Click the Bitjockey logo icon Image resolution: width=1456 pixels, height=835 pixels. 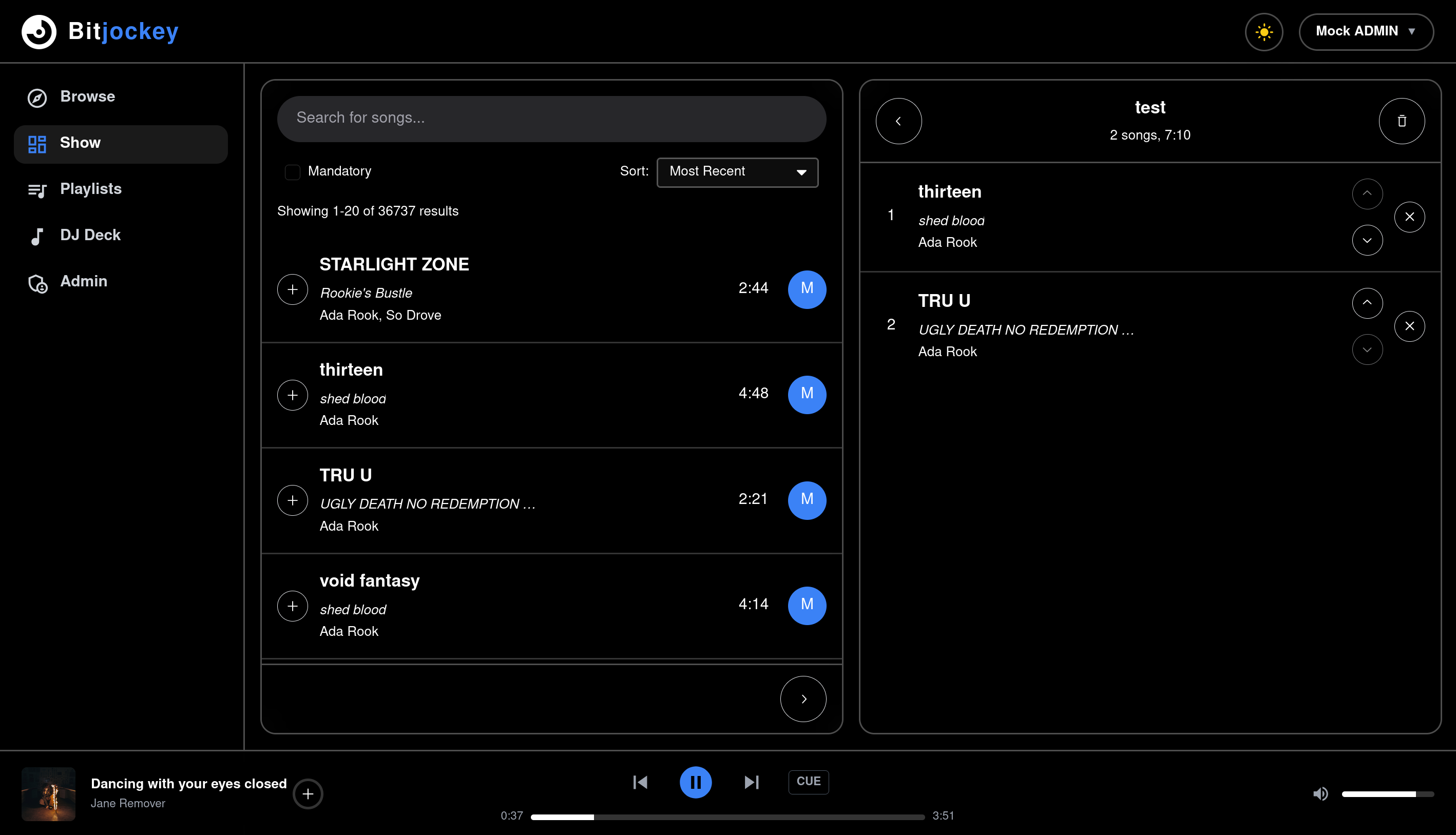(x=38, y=31)
